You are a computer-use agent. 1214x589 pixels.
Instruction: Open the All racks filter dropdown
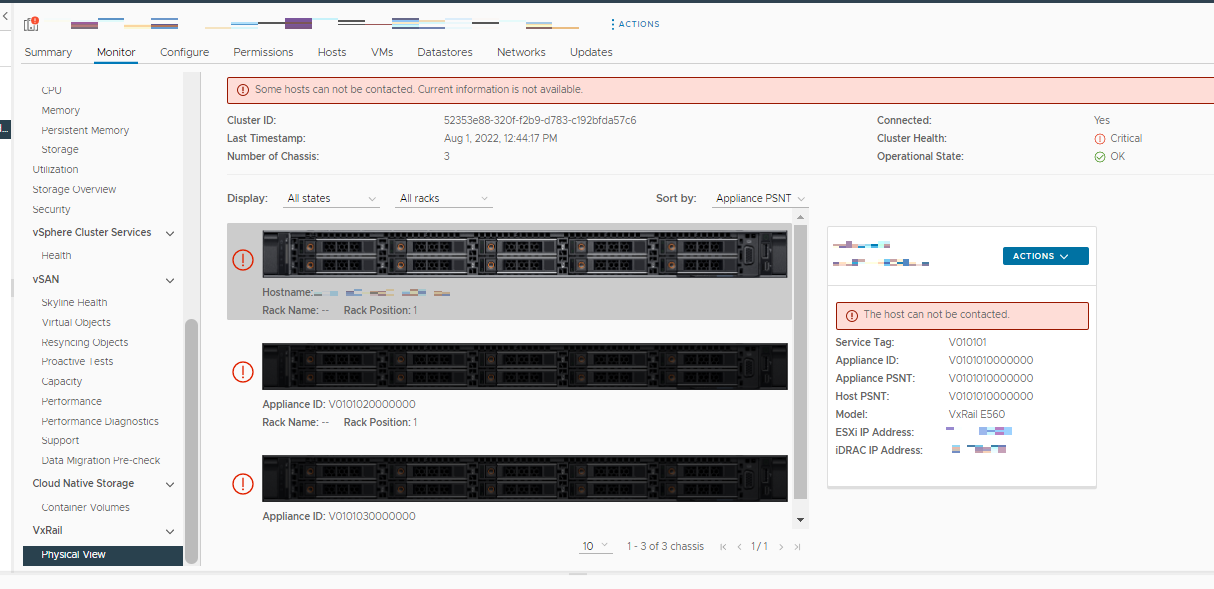444,199
